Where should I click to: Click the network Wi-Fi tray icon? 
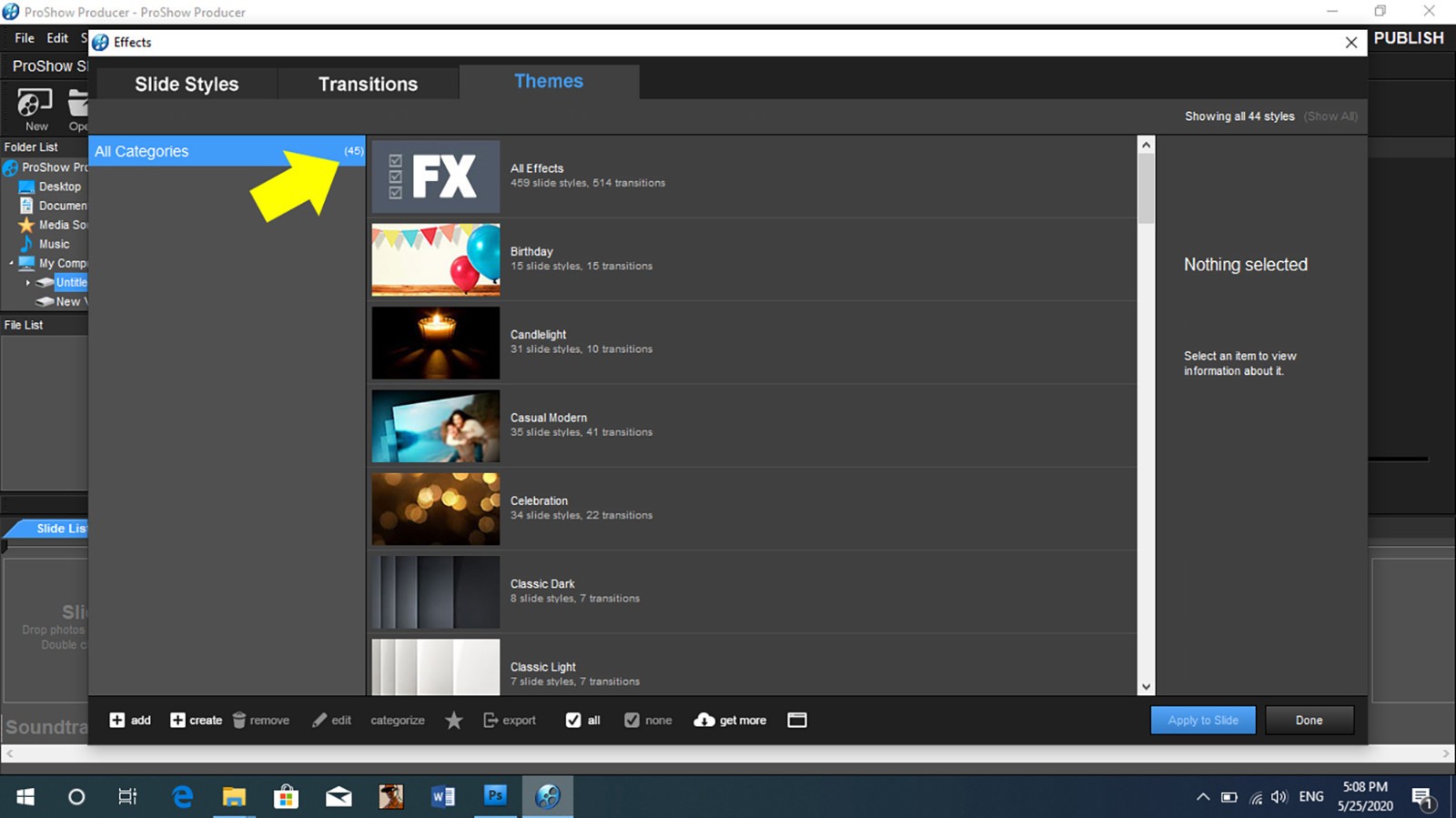click(x=1256, y=798)
